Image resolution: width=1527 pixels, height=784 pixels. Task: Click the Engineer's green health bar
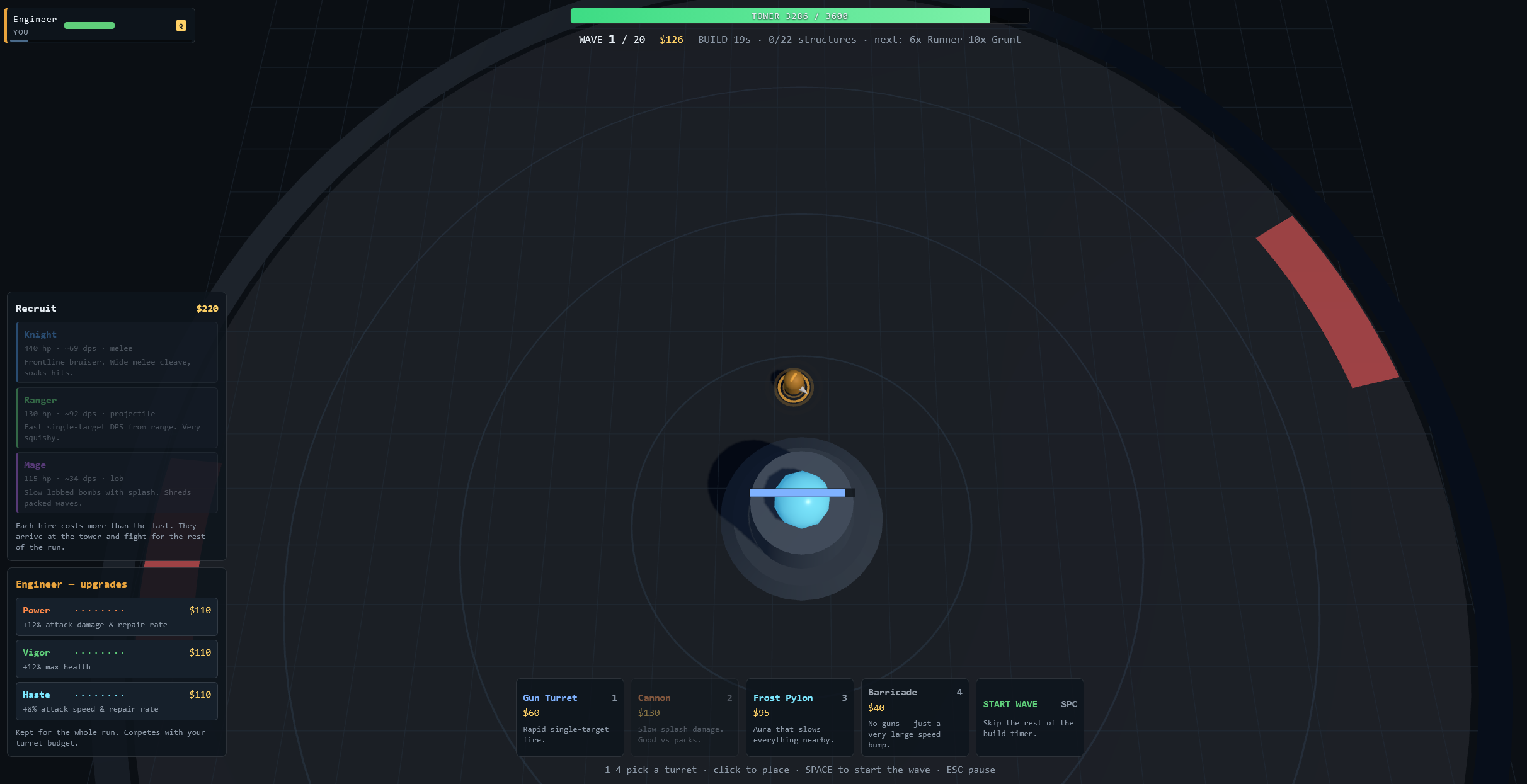pyautogui.click(x=89, y=26)
